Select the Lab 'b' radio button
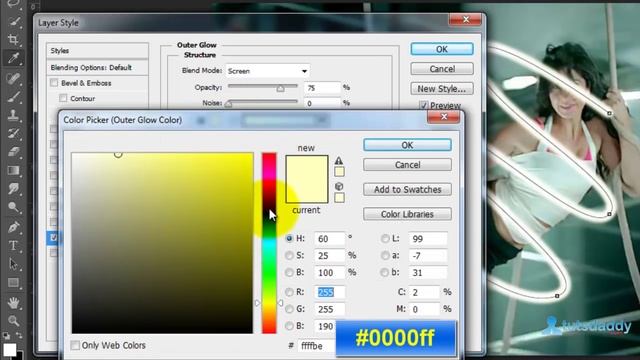640x360 pixels. click(x=384, y=272)
